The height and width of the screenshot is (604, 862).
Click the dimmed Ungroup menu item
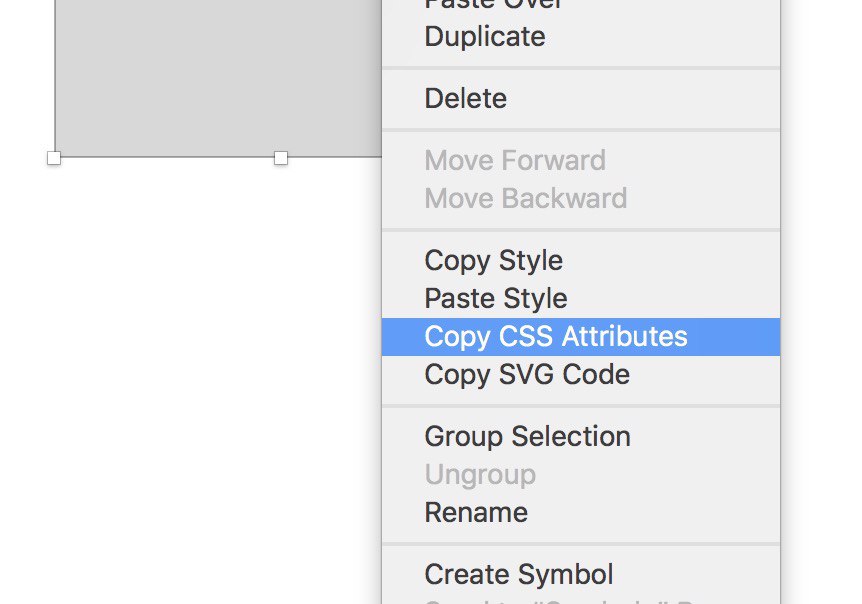[581, 475]
